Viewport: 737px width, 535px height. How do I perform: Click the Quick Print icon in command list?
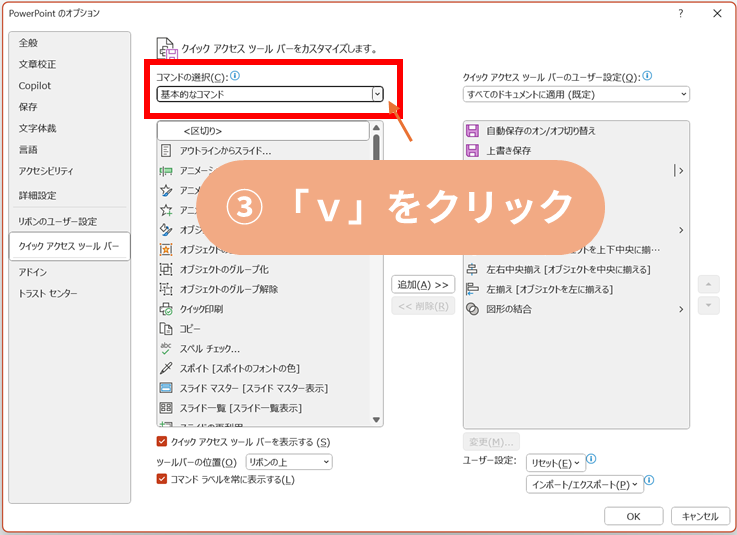click(x=166, y=309)
